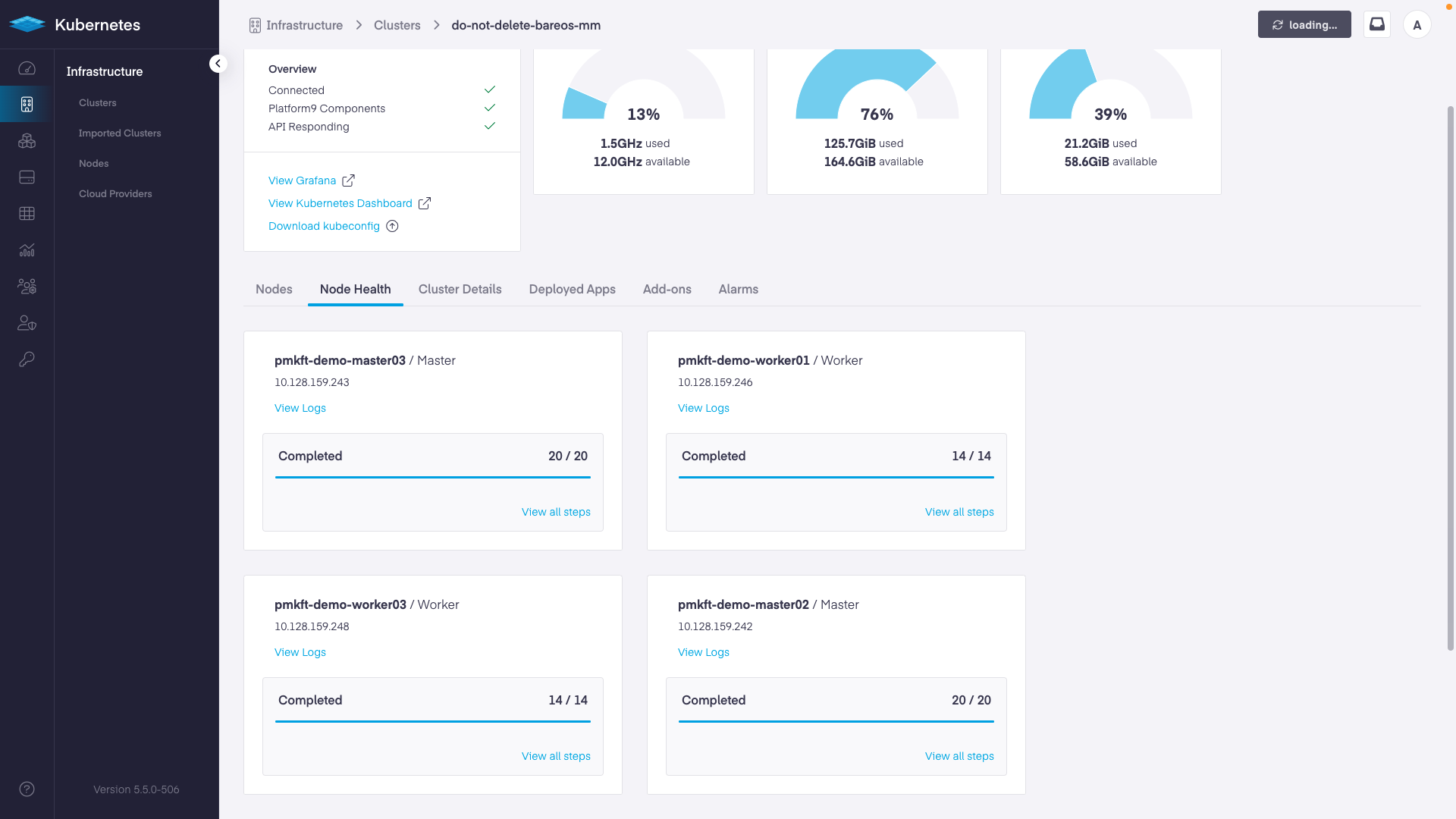Image resolution: width=1456 pixels, height=819 pixels.
Task: Click the Download kubeconfig link
Action: pyautogui.click(x=324, y=226)
